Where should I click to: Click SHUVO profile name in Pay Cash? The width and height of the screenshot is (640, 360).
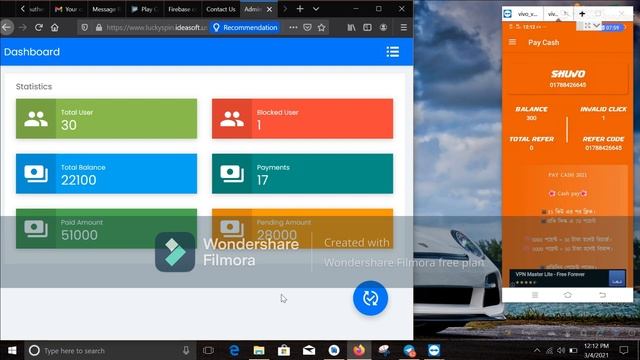click(568, 74)
